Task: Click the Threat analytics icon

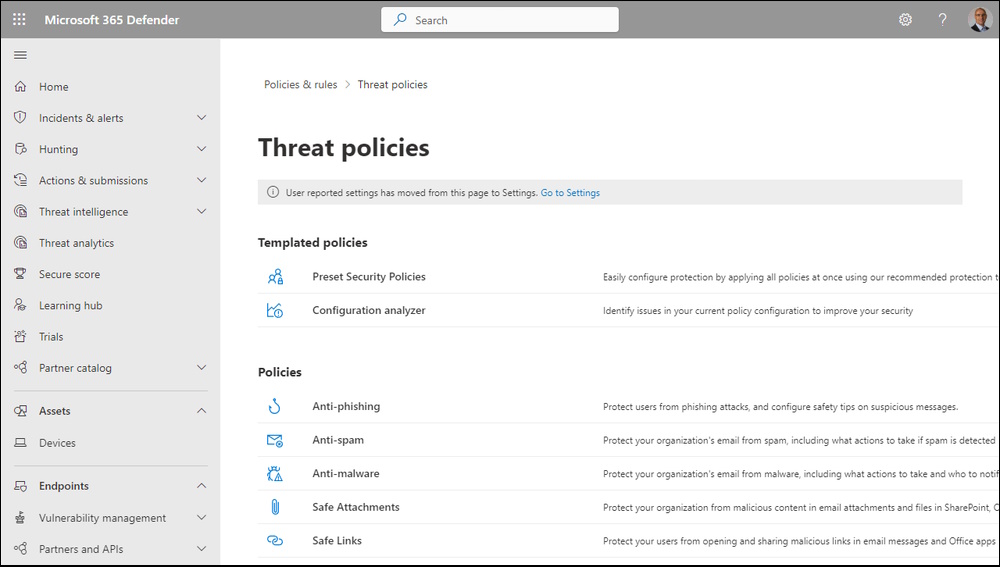Action: click(20, 242)
